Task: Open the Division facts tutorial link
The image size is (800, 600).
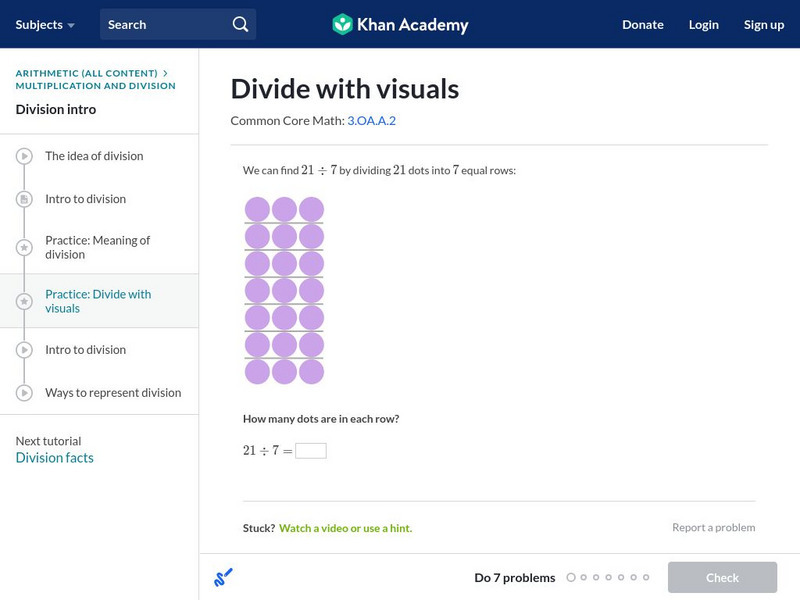Action: pos(54,457)
